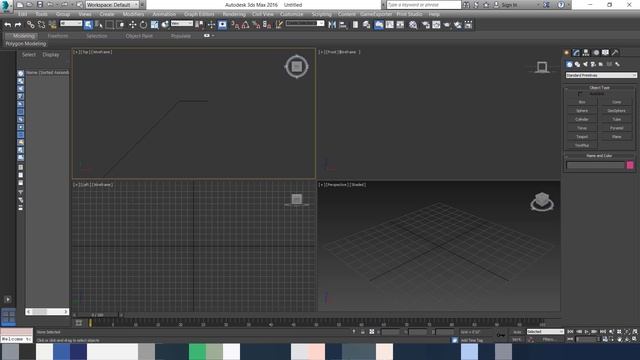Toggle the Angle Snap tool
640x360 pixels.
coord(245,25)
